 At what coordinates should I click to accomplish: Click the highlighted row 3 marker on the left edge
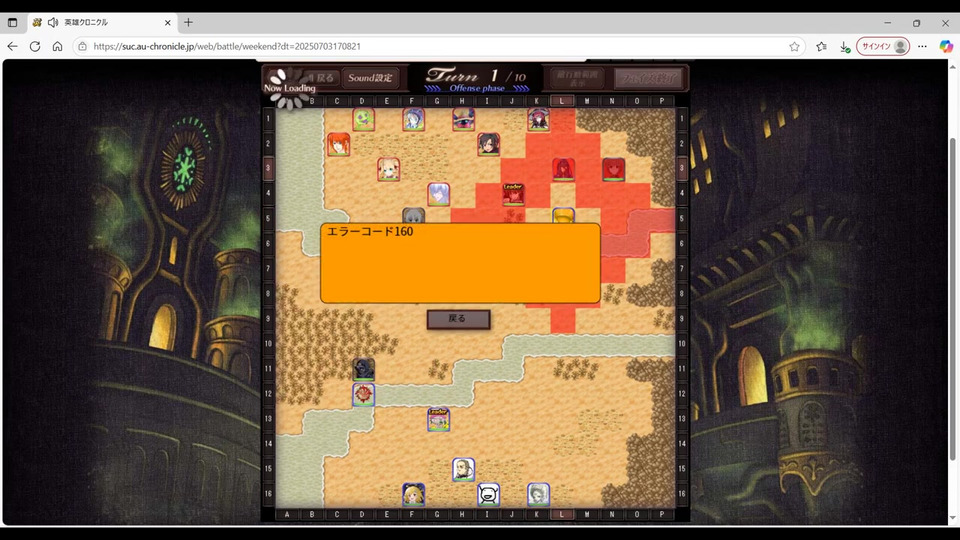[268, 168]
